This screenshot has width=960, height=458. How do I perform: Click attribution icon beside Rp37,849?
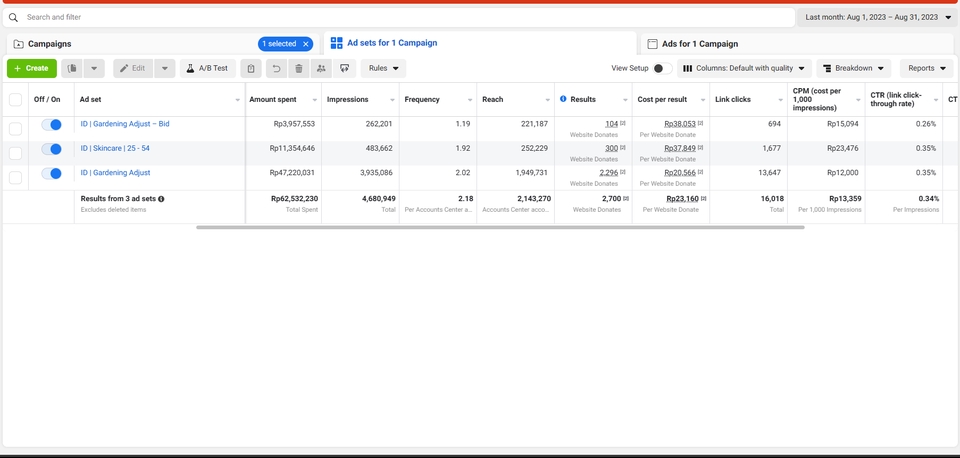pos(700,148)
